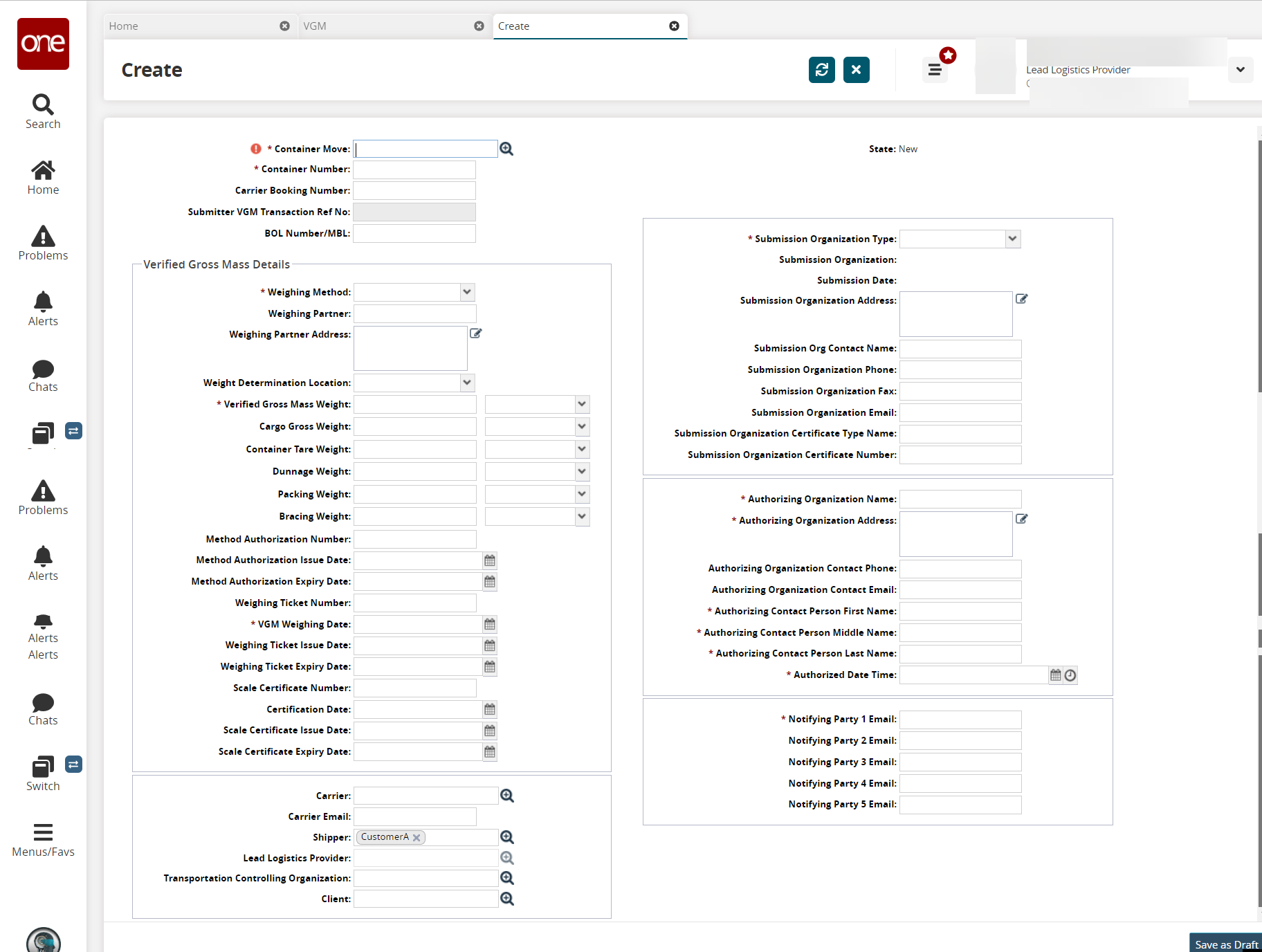Click the Carrier lookup magnifier icon

pyautogui.click(x=507, y=796)
